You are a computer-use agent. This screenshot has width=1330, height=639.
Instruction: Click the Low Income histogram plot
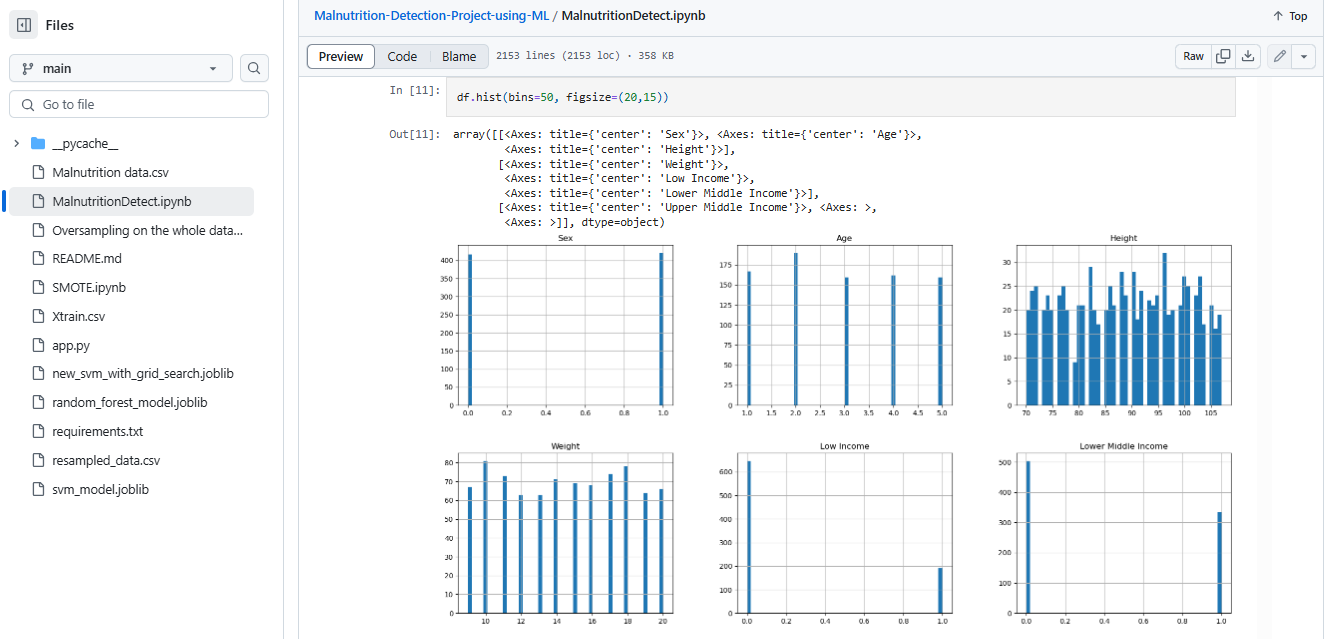click(844, 531)
